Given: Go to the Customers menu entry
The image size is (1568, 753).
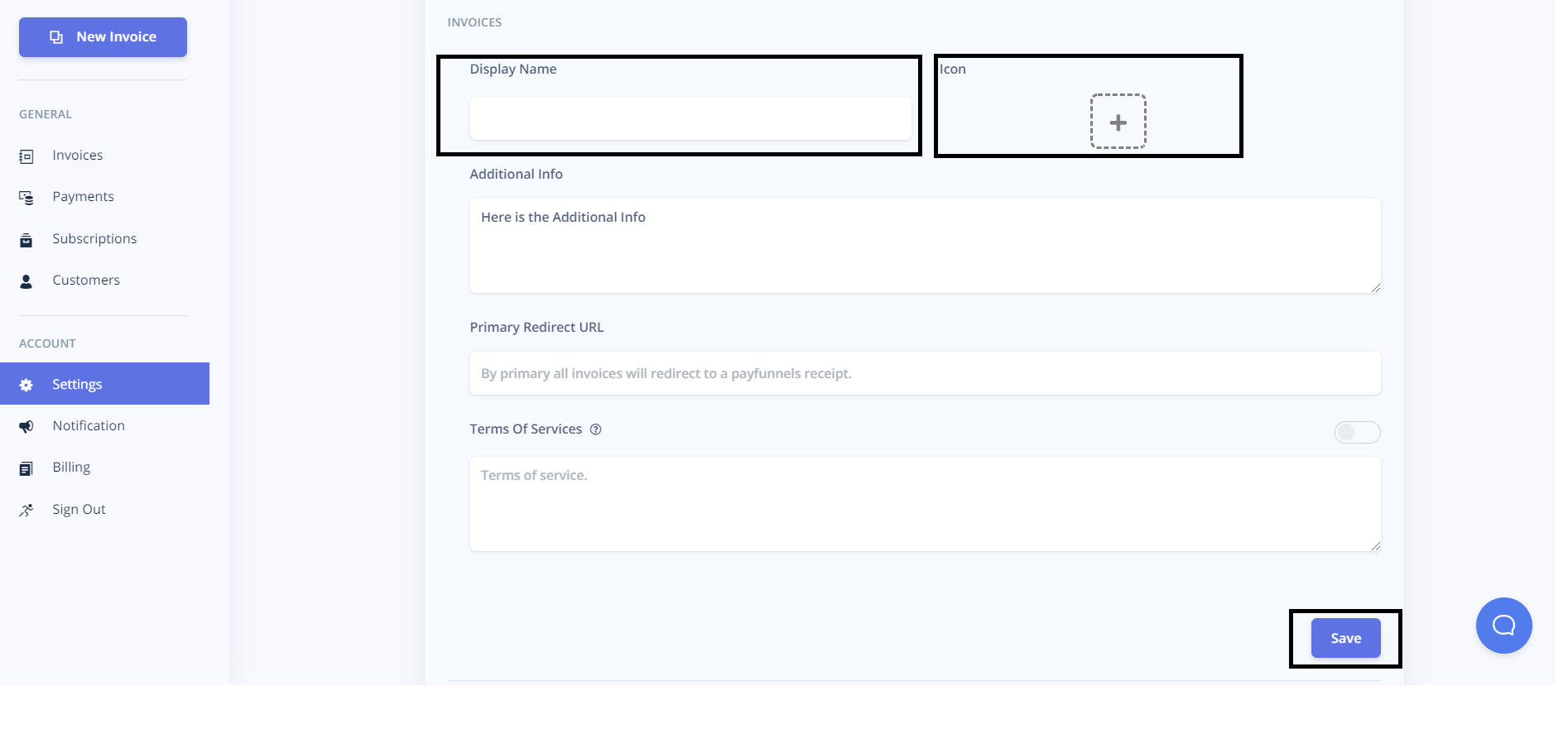Looking at the screenshot, I should pyautogui.click(x=86, y=281).
